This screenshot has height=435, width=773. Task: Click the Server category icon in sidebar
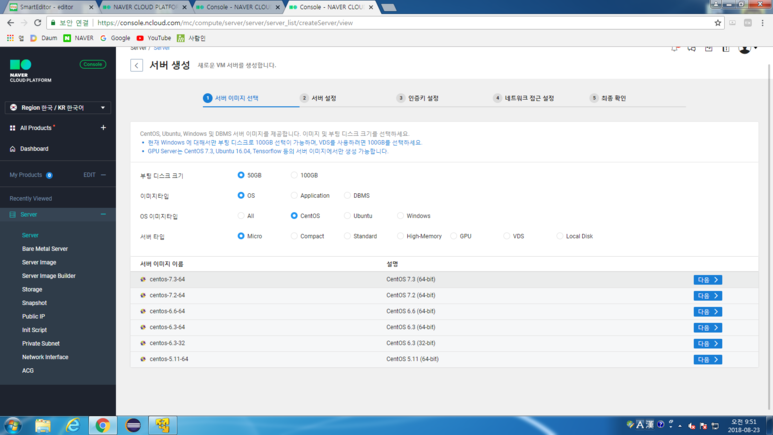click(12, 215)
